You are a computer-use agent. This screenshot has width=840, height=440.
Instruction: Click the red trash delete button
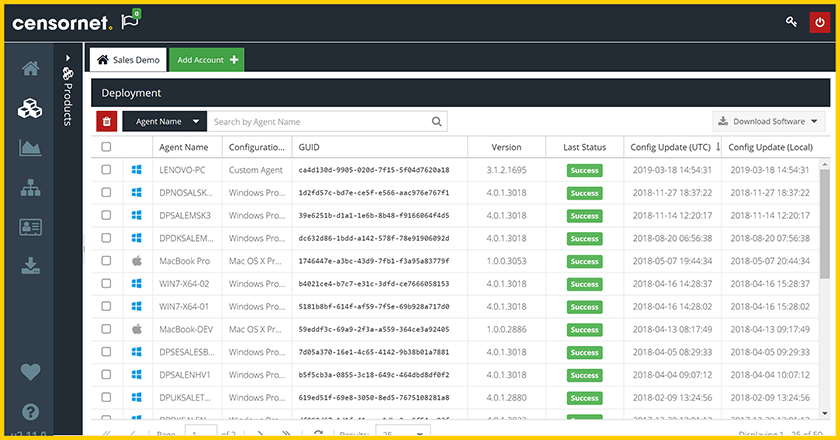[x=107, y=121]
